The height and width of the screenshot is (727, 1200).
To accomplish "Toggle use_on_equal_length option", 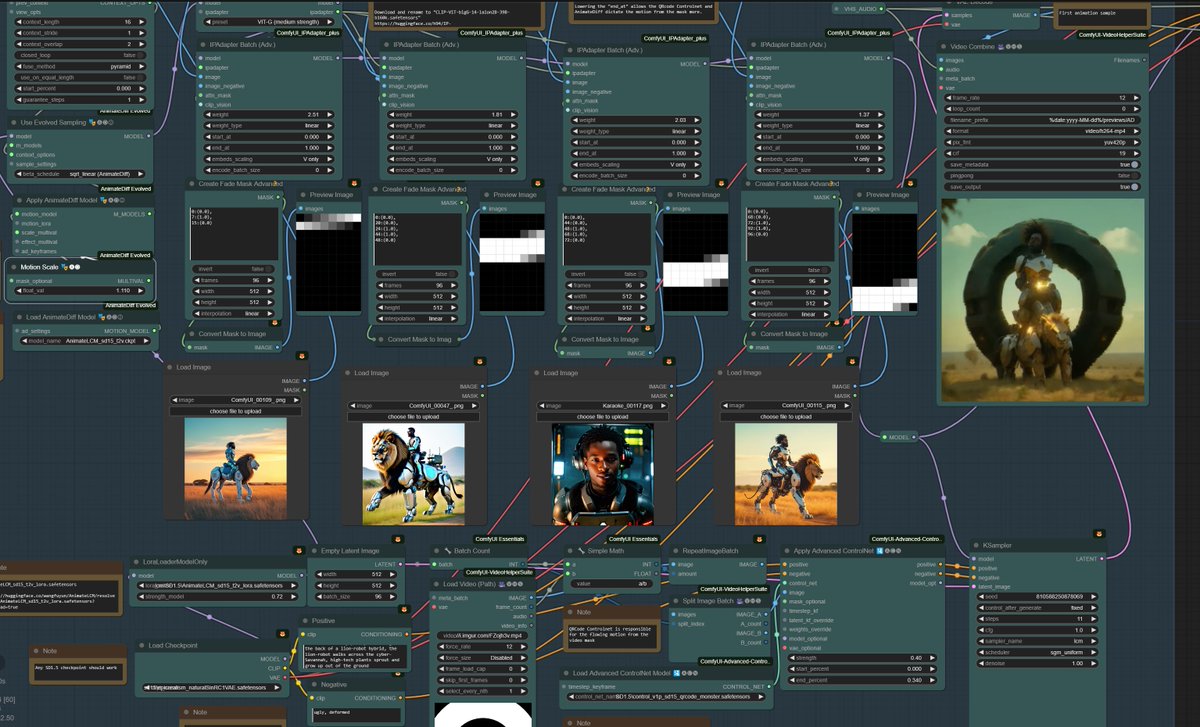I will (79, 77).
